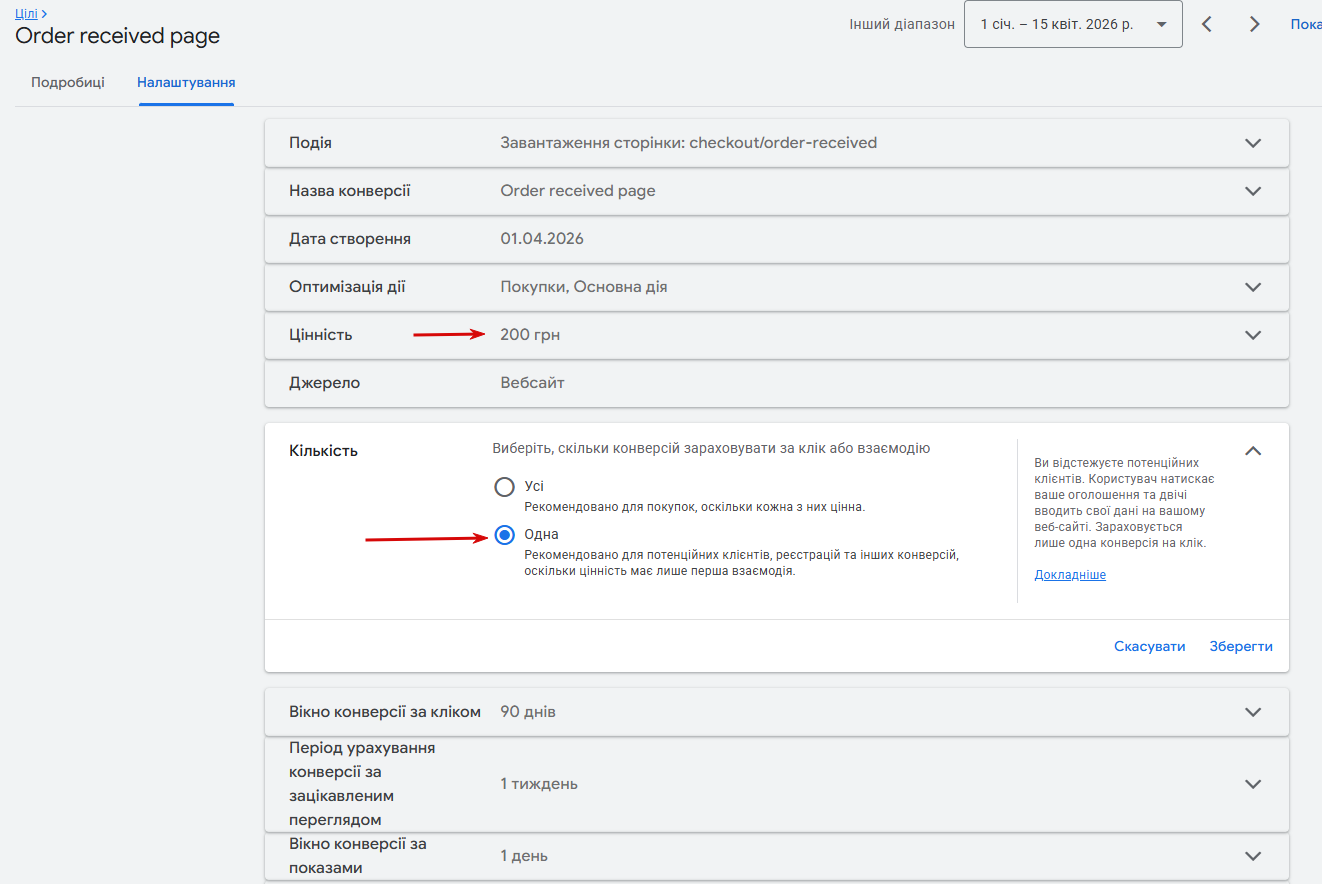Viewport: 1322px width, 884px height.
Task: Expand the Подія row
Action: click(1253, 143)
